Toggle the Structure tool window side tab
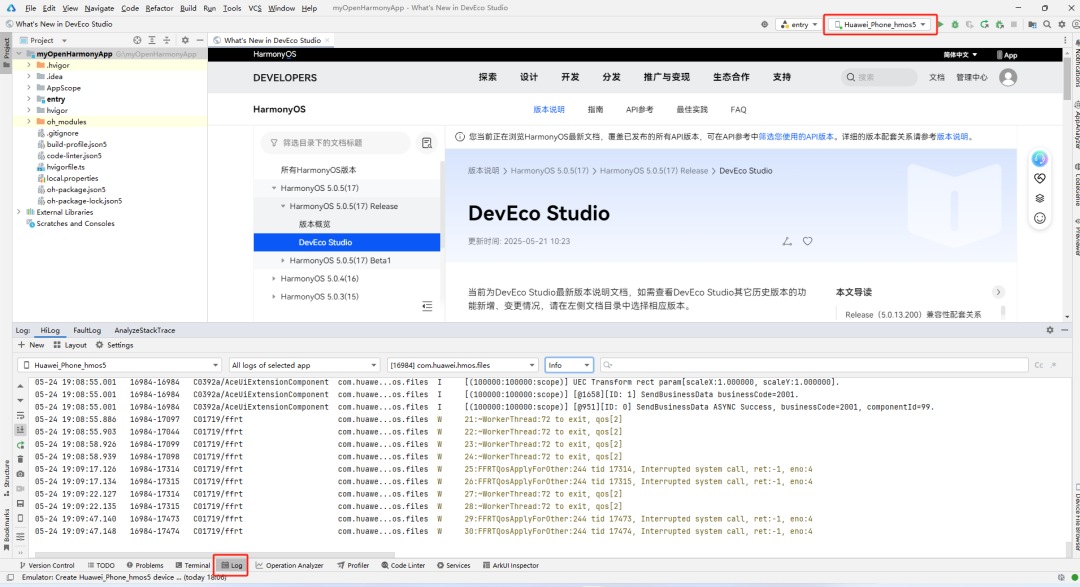The height and width of the screenshot is (587, 1080). click(6, 477)
